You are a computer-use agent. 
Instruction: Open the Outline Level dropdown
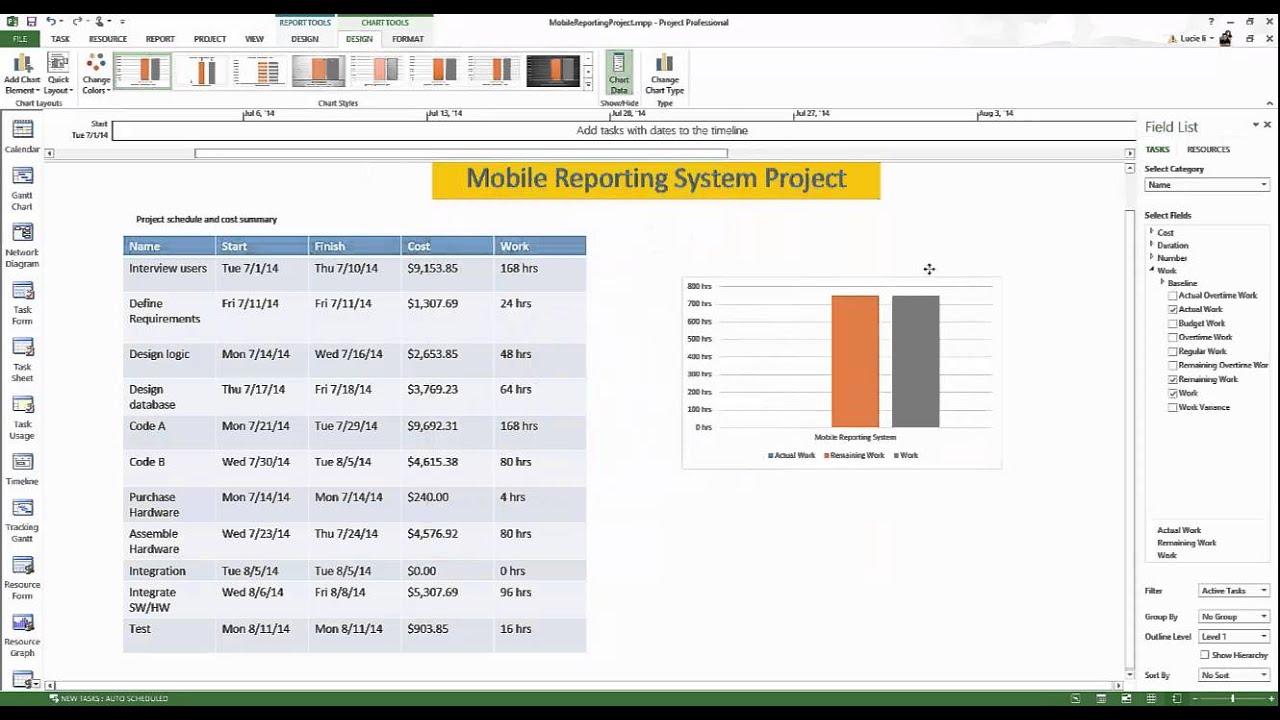point(1234,637)
